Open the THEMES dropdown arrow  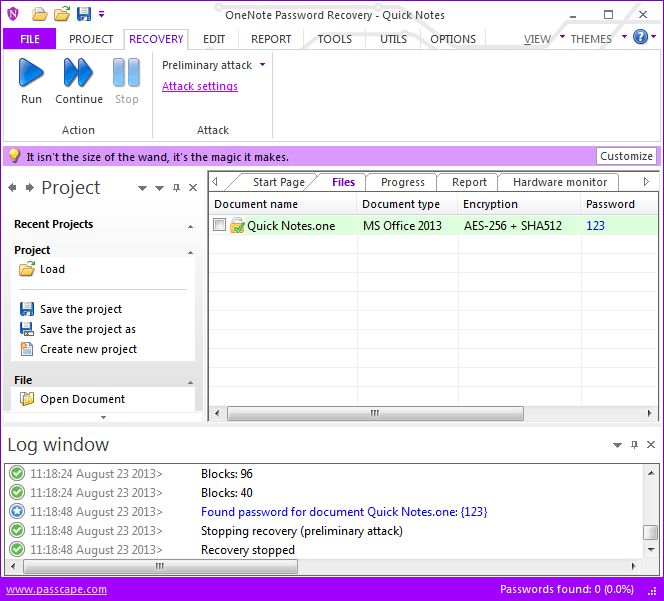point(624,37)
